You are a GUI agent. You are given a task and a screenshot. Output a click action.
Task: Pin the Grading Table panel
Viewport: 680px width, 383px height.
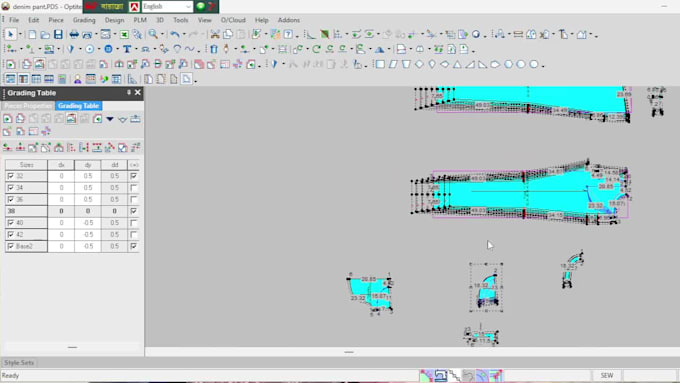pyautogui.click(x=129, y=92)
